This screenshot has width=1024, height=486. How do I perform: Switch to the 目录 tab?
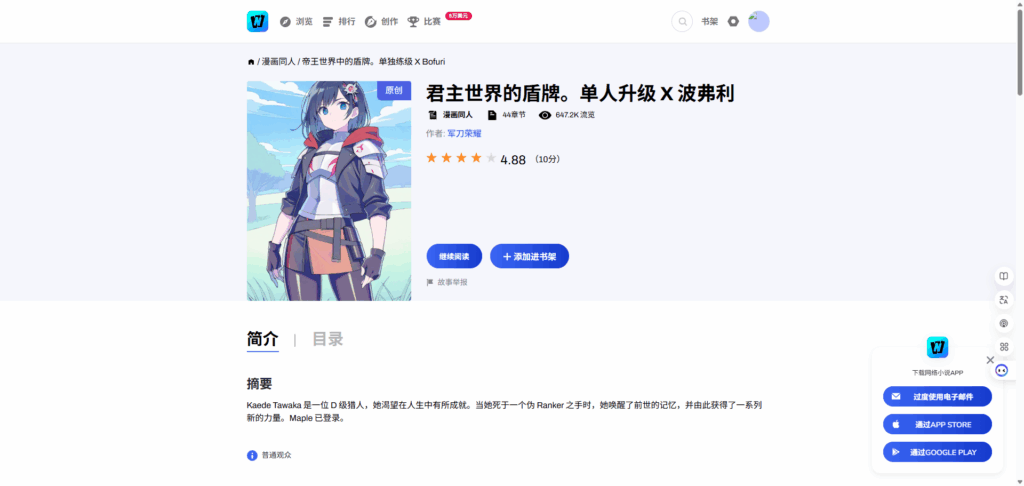click(x=327, y=339)
